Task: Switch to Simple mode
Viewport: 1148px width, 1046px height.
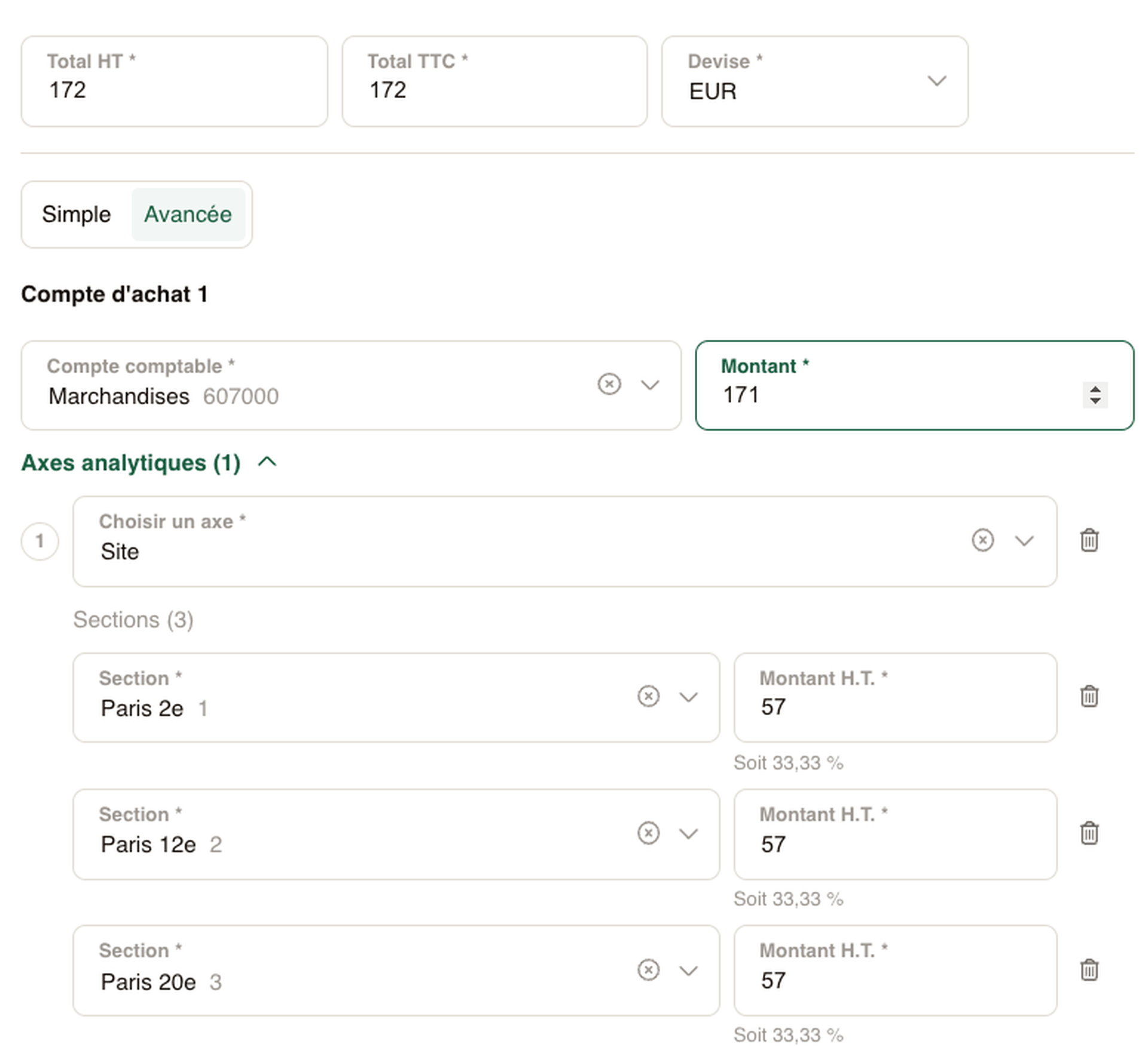Action: [76, 214]
